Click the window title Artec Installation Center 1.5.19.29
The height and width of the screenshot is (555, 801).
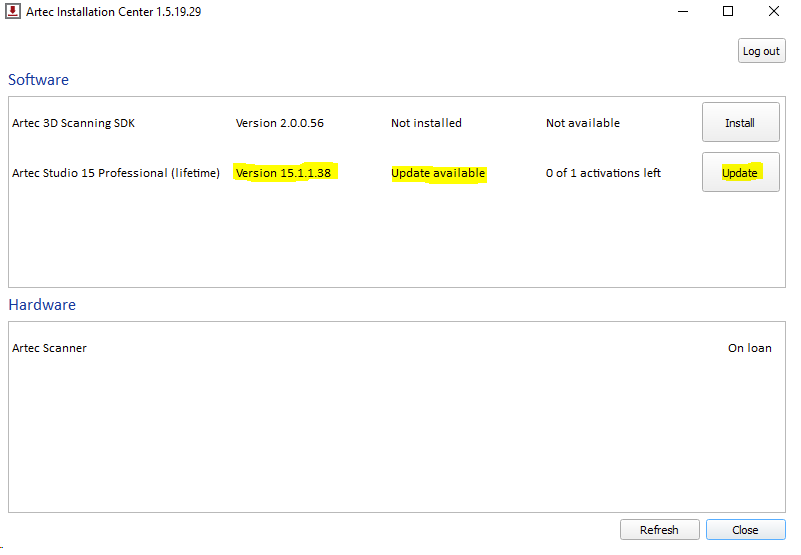tap(113, 12)
